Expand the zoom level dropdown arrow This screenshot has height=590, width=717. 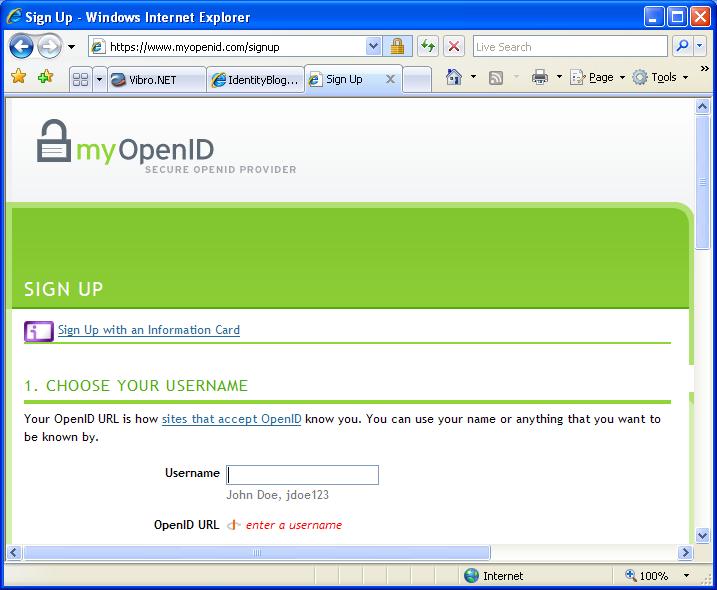coord(686,576)
